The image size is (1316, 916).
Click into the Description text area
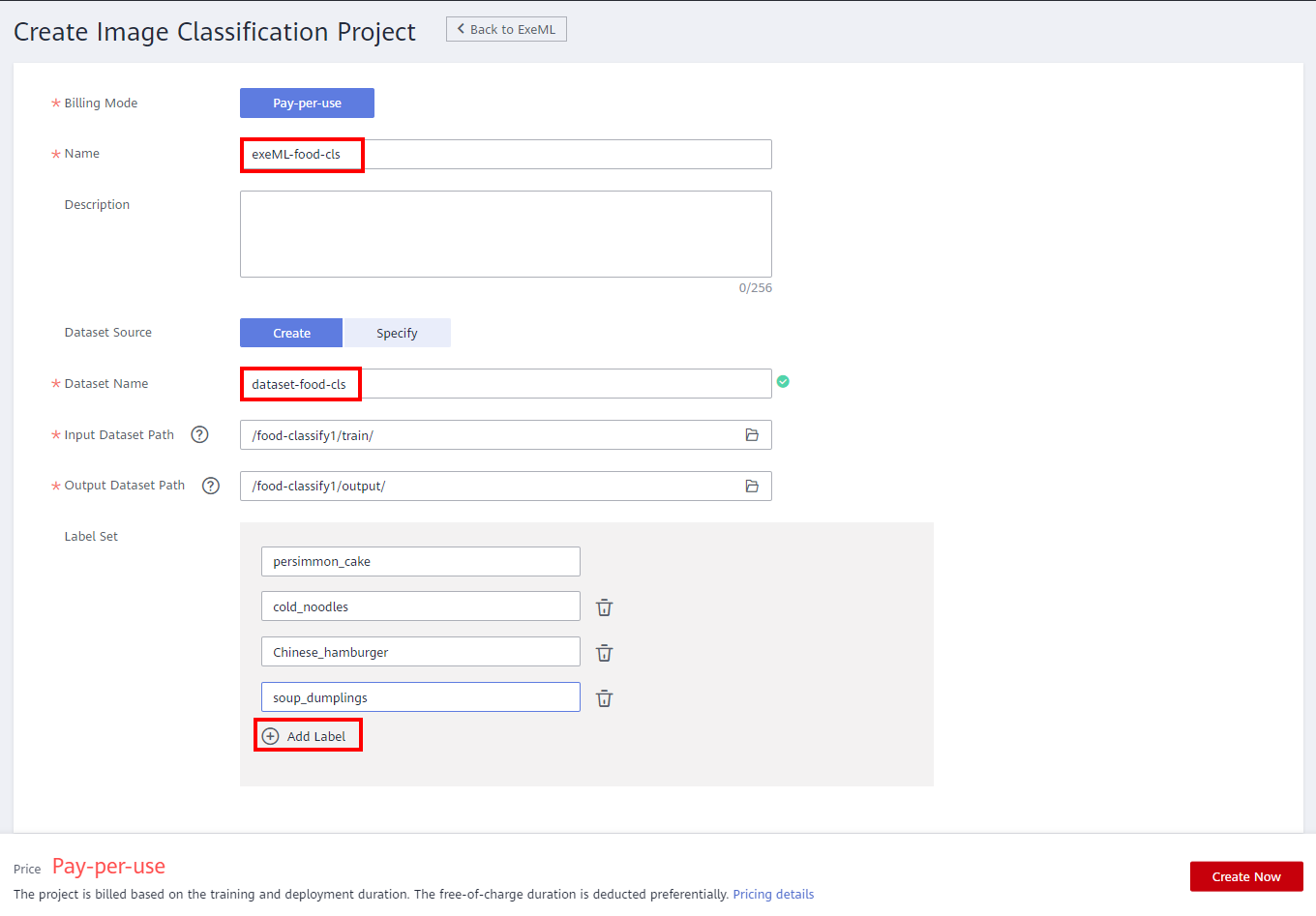tap(505, 234)
